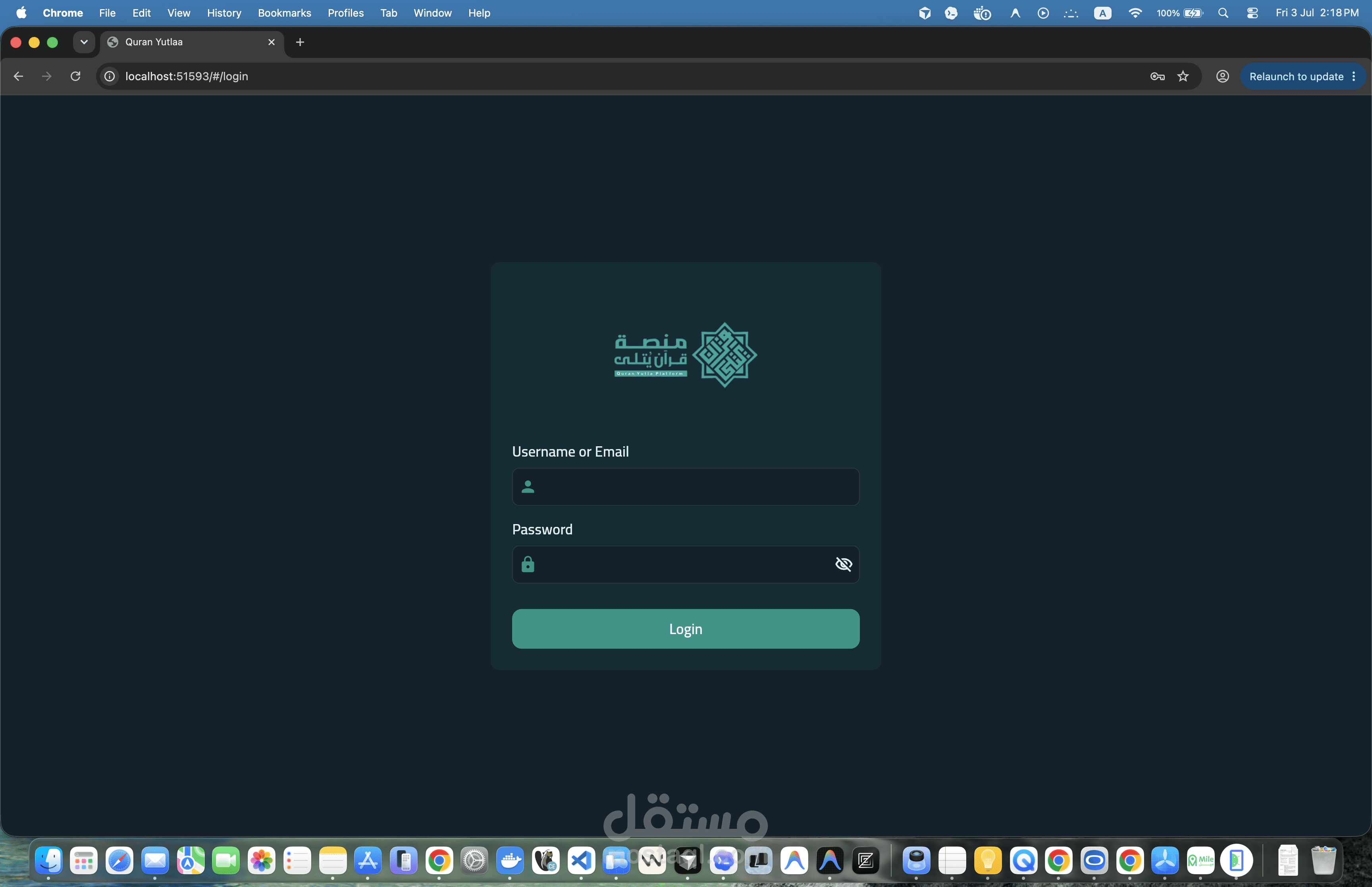Image resolution: width=1372 pixels, height=887 pixels.
Task: Open the Window menu
Action: (x=432, y=13)
